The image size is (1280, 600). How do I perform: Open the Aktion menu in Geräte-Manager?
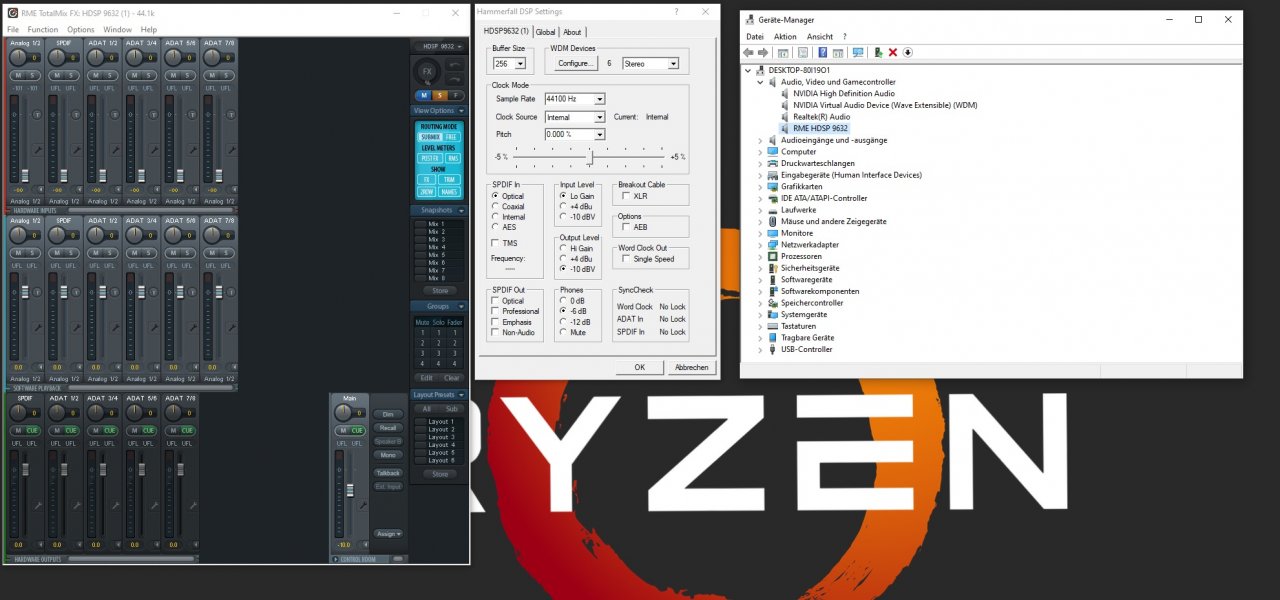pos(785,36)
